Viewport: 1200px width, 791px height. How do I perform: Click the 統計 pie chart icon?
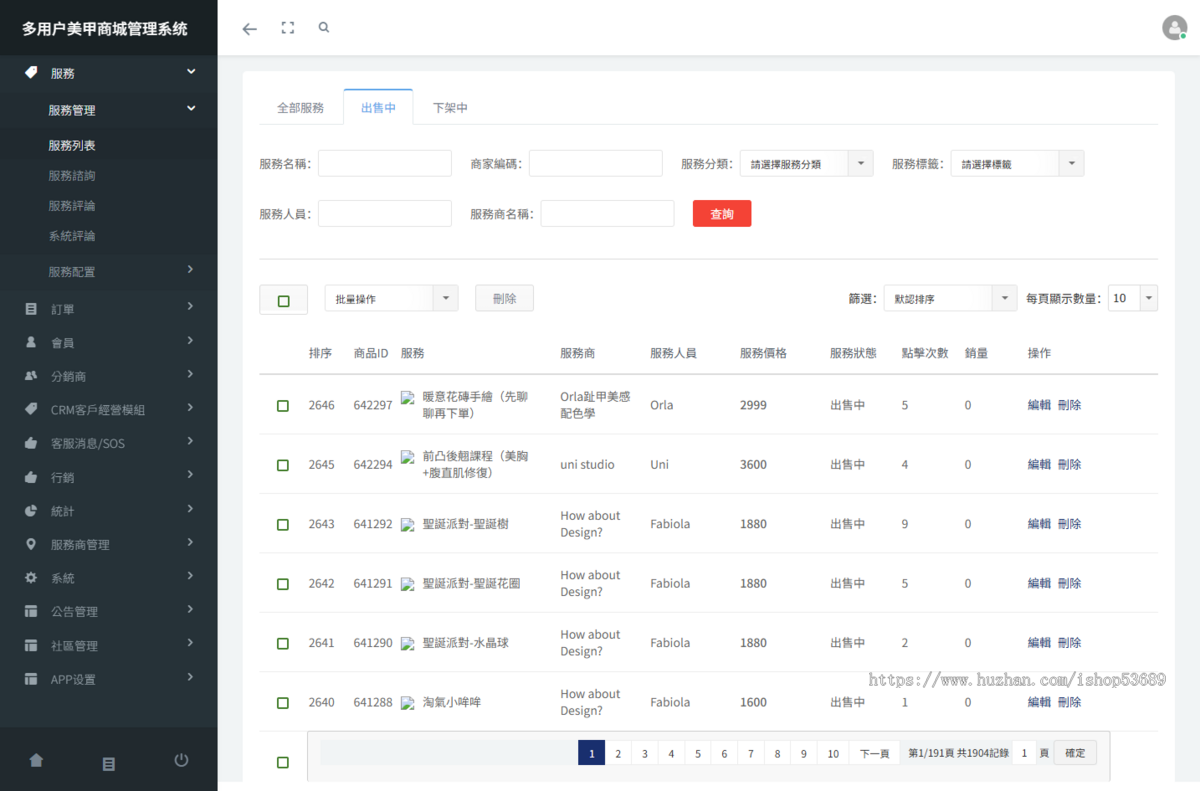click(31, 511)
